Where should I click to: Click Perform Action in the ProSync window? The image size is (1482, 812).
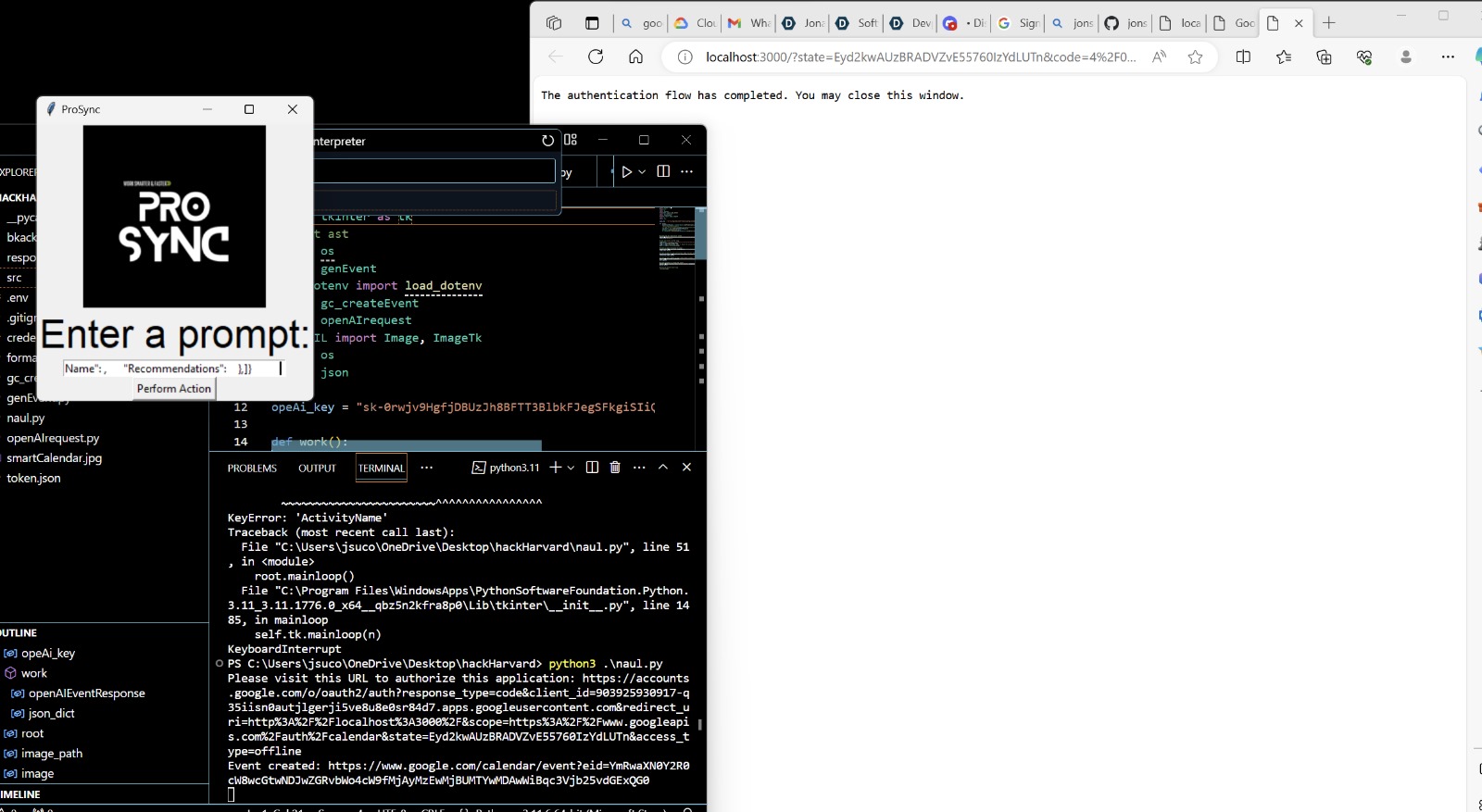tap(174, 389)
